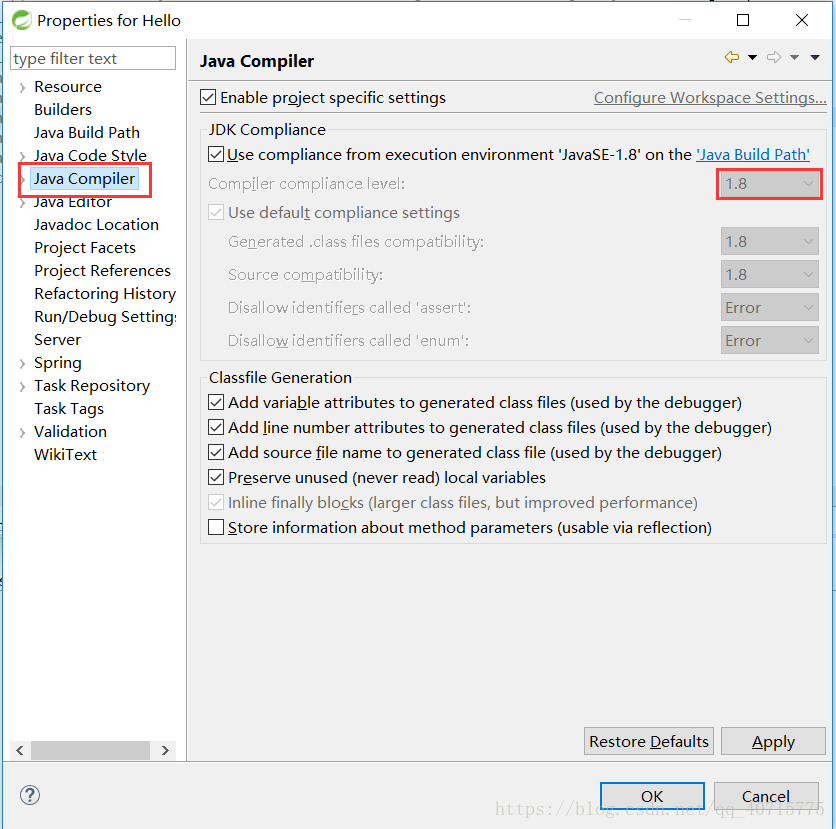Image resolution: width=836 pixels, height=829 pixels.
Task: Toggle Add source file name checkbox
Action: [216, 453]
